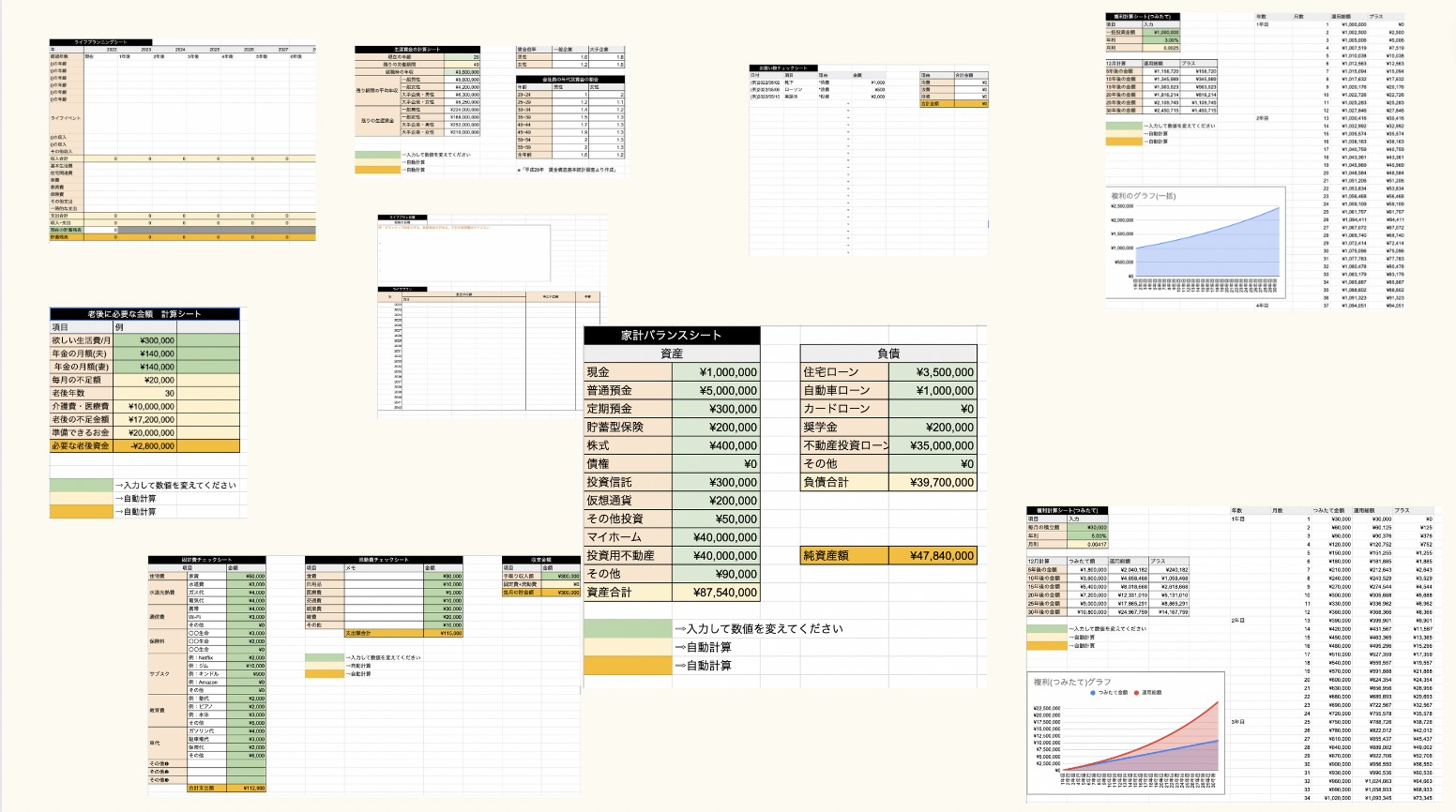Select the 住宅ローン value cell showing ¥3,500,000

point(932,372)
